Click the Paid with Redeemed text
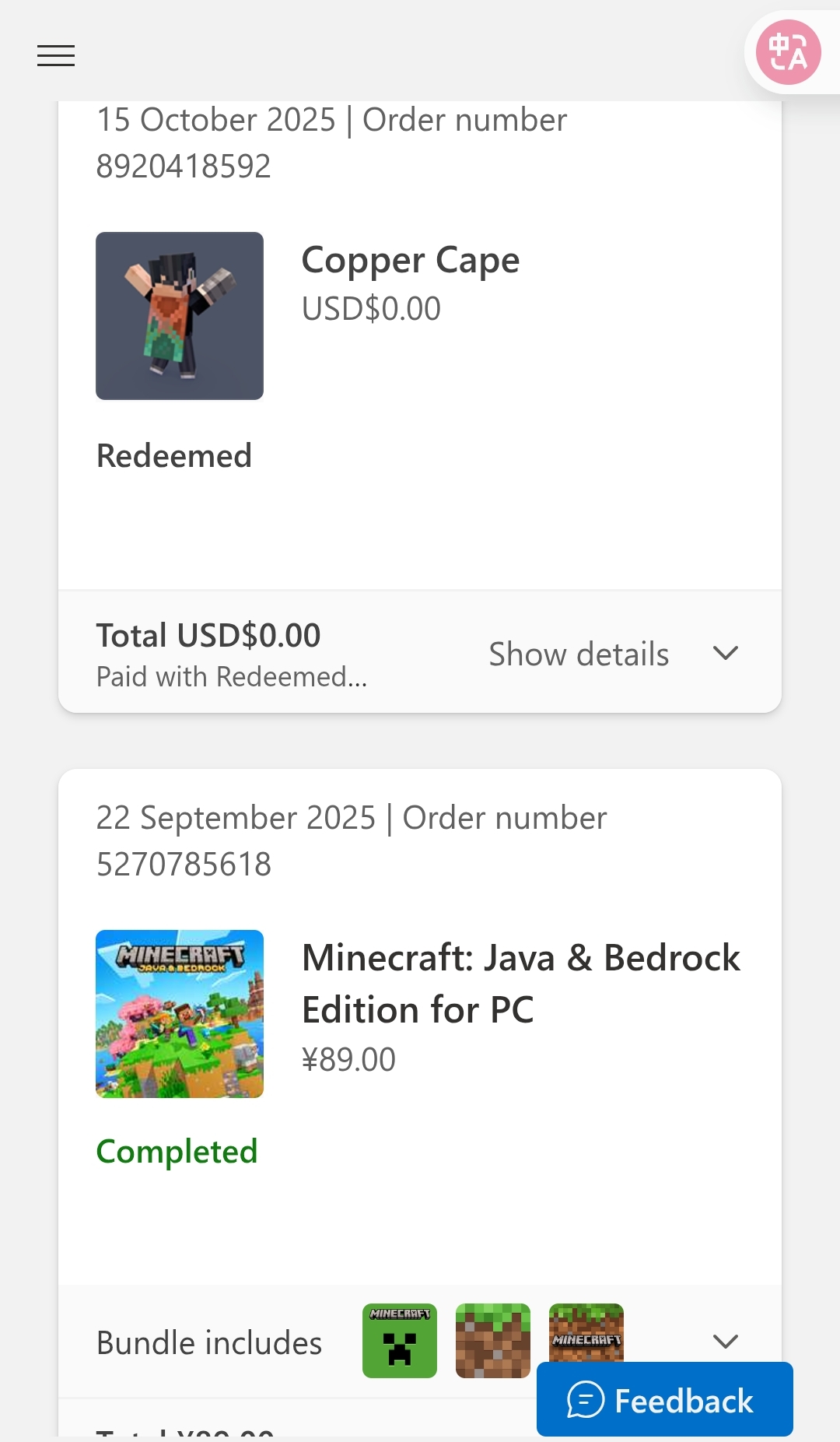 (232, 677)
